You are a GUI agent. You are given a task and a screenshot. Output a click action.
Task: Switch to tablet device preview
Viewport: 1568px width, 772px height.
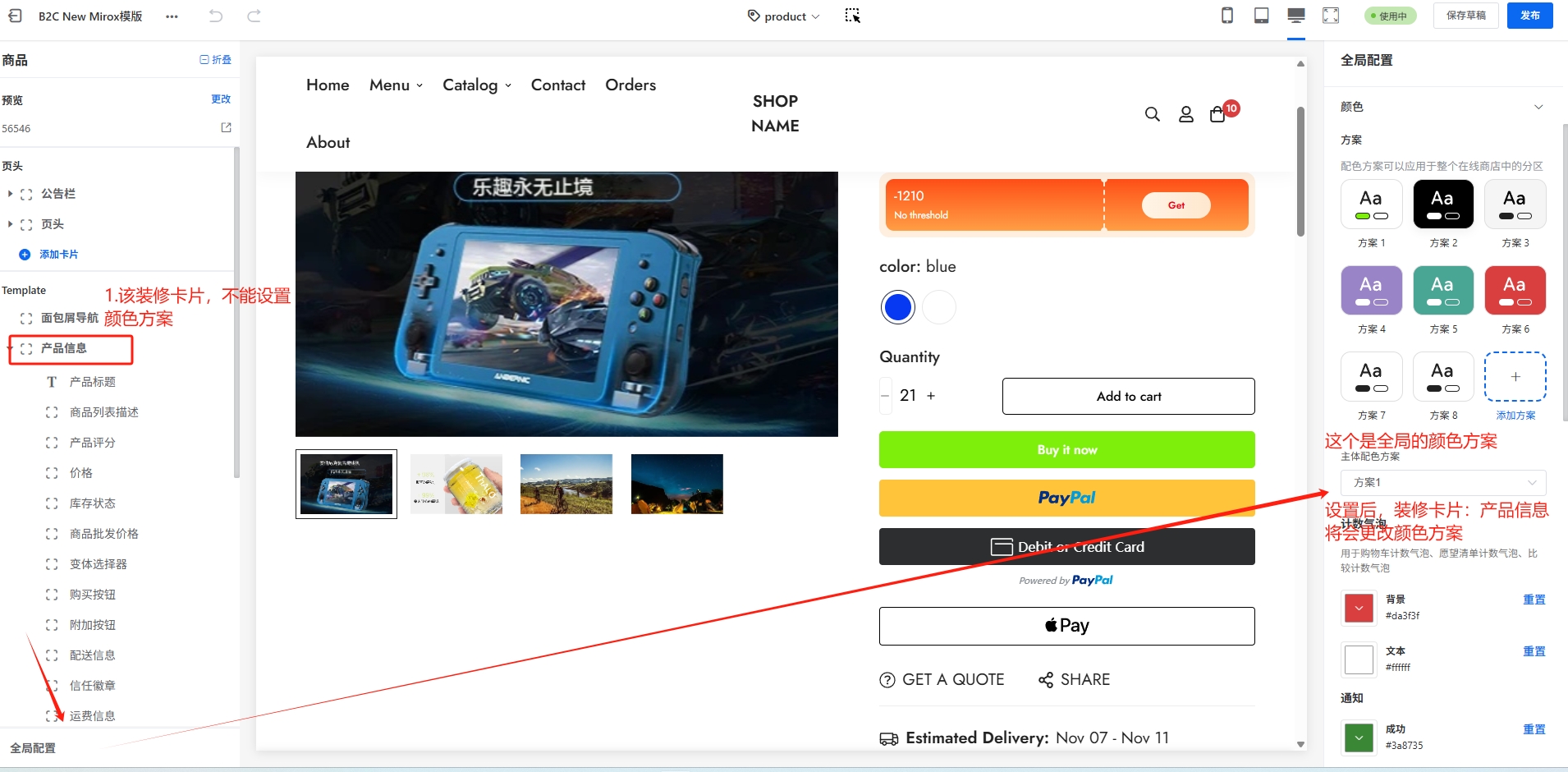coord(1262,16)
